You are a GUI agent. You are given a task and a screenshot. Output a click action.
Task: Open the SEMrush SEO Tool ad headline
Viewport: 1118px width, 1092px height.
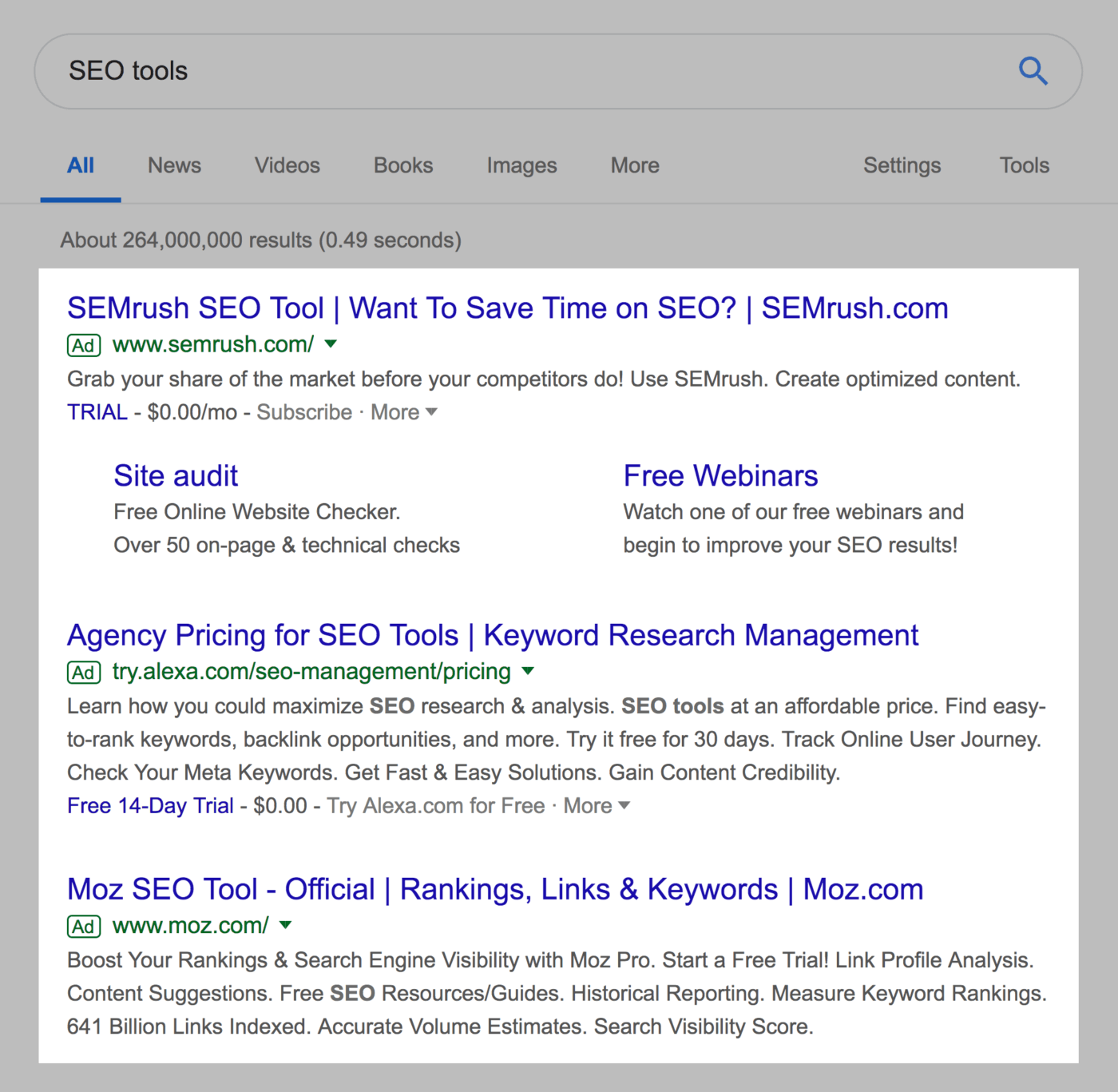tap(508, 308)
